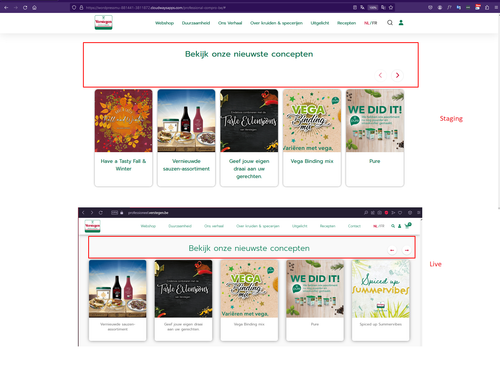Screen dimensions: 500x386
Task: Open Uitgelicht menu on live site
Action: click(x=299, y=226)
